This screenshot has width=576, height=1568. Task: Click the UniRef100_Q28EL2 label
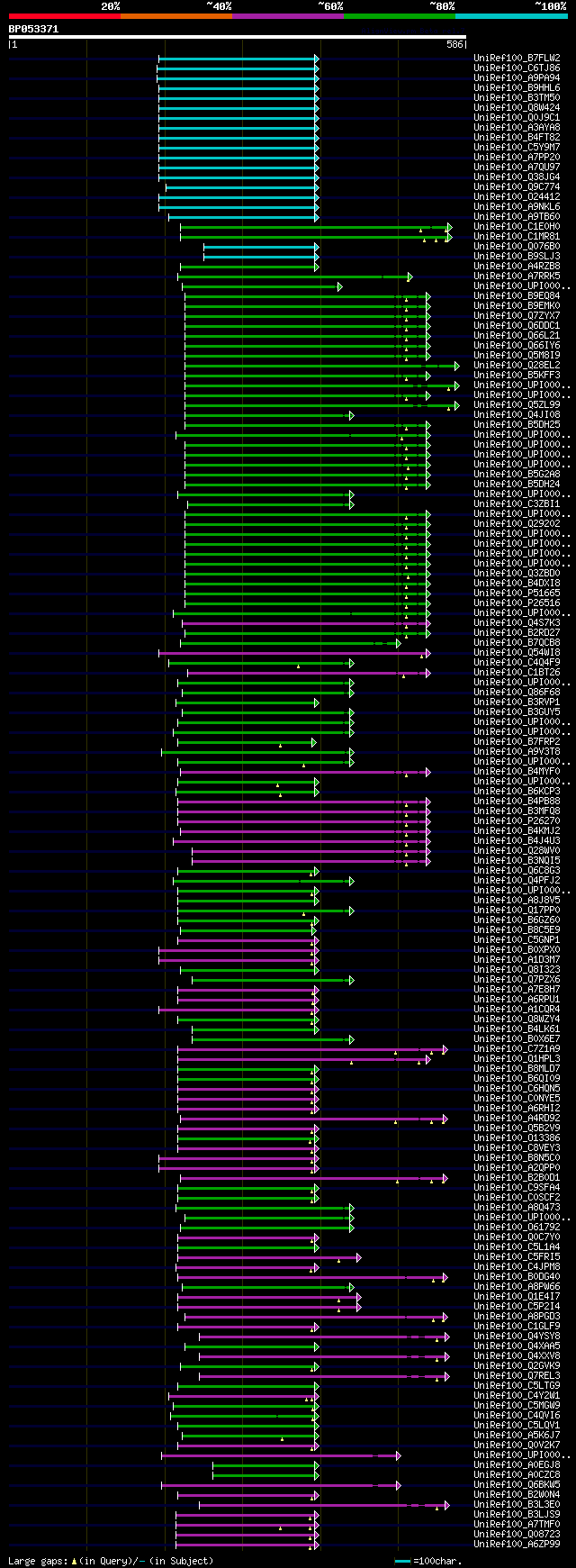coord(517,366)
